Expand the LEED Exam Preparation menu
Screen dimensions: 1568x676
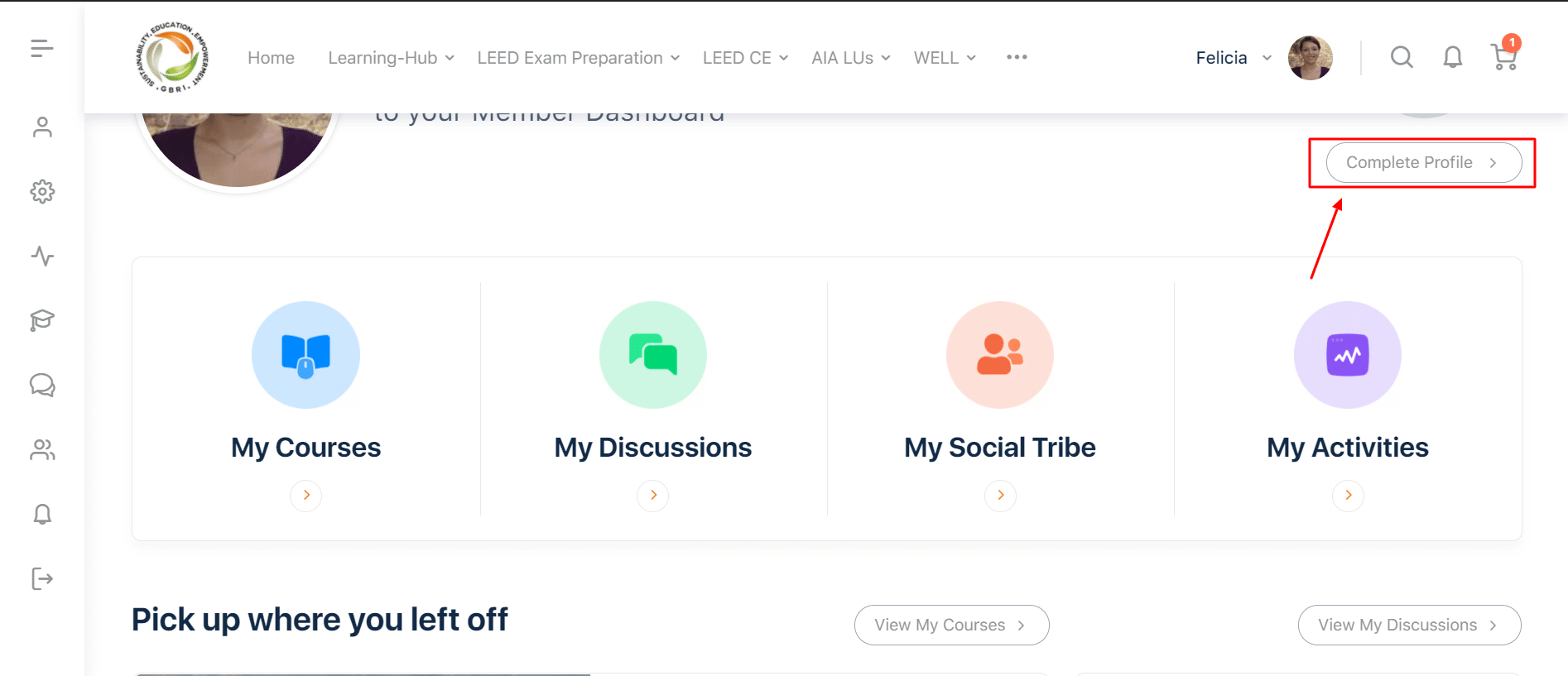click(578, 58)
